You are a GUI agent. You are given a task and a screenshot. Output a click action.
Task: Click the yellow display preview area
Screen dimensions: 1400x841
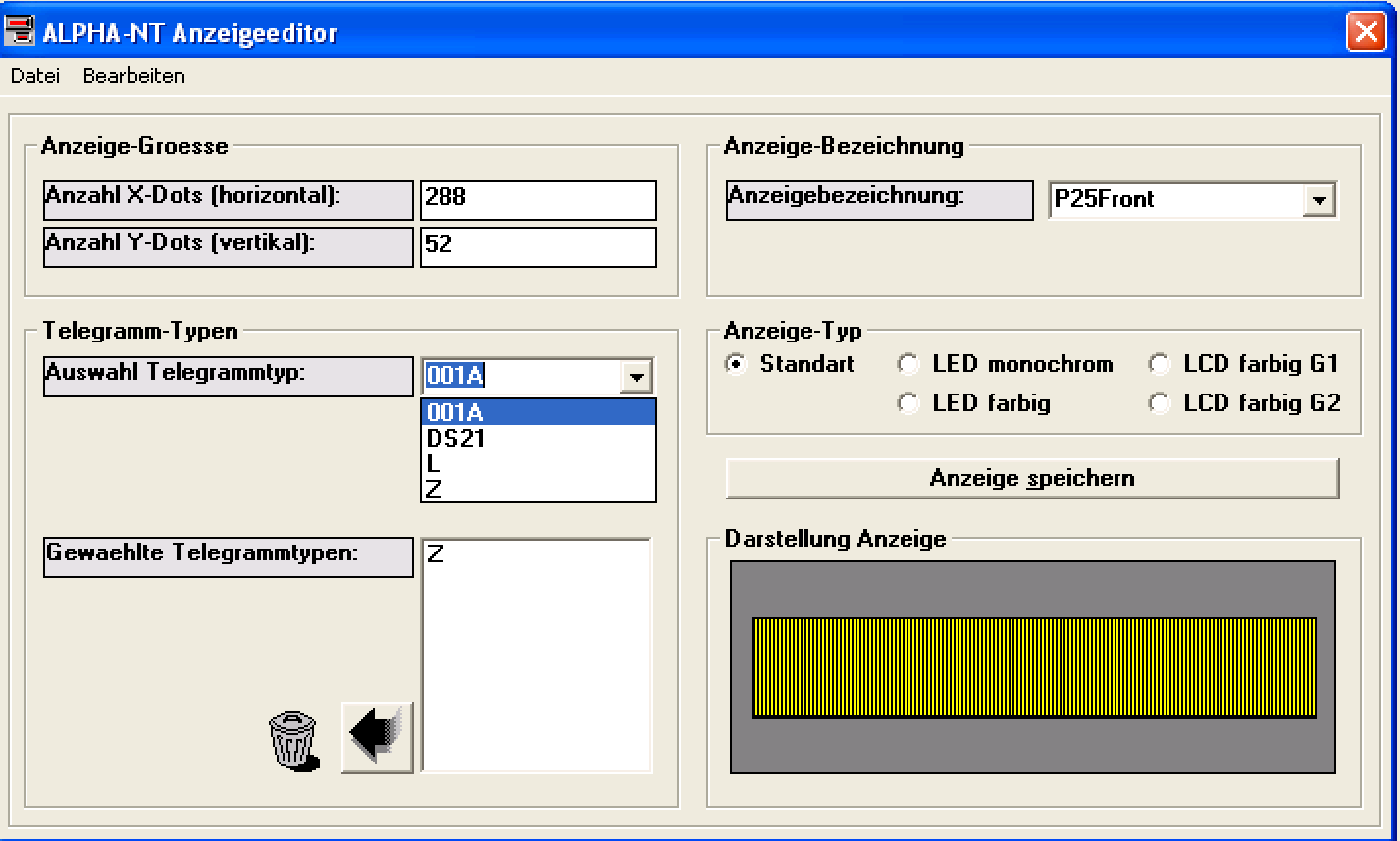click(x=1033, y=667)
